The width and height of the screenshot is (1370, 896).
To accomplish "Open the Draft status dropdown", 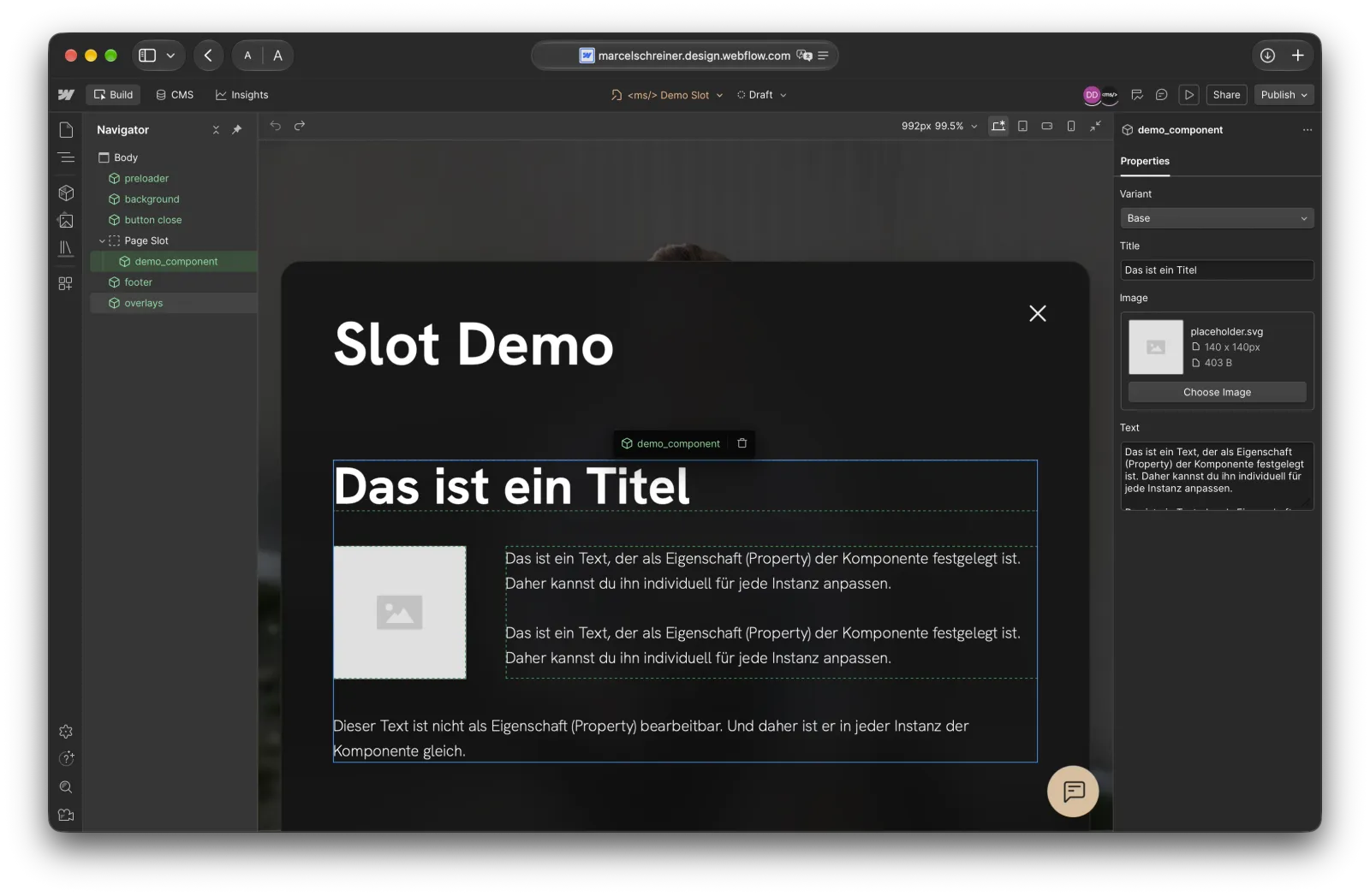I will 761,95.
